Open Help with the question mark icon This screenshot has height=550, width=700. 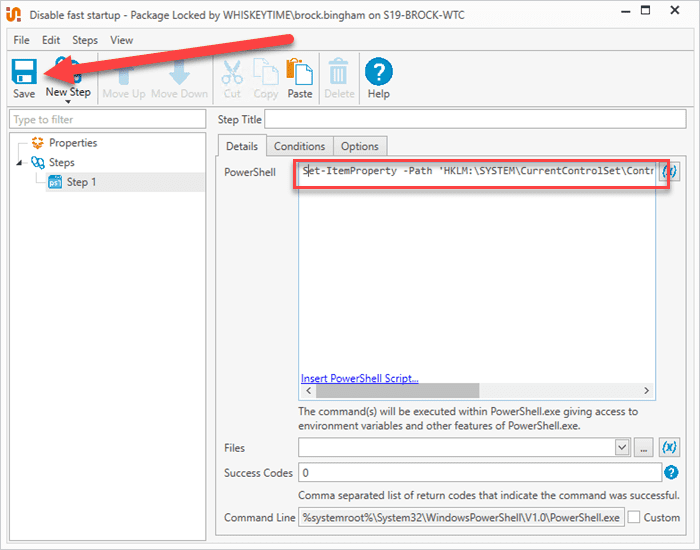(x=379, y=71)
